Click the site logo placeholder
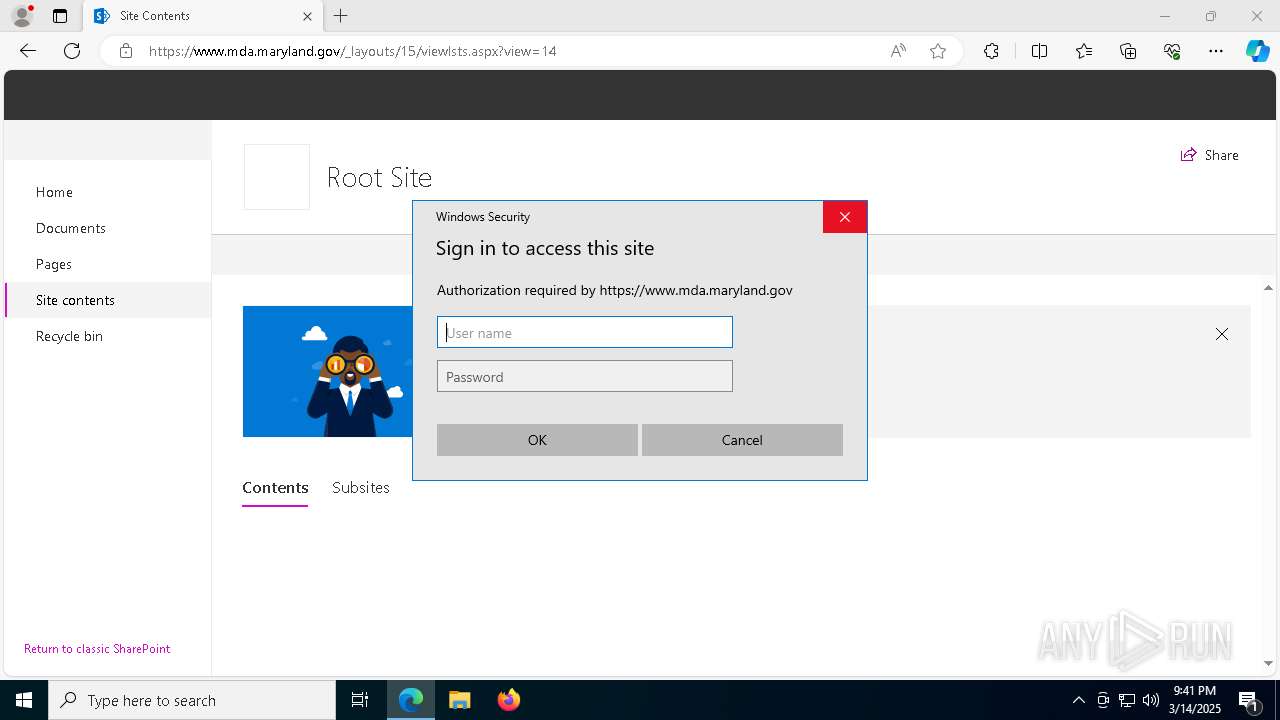 pyautogui.click(x=277, y=177)
